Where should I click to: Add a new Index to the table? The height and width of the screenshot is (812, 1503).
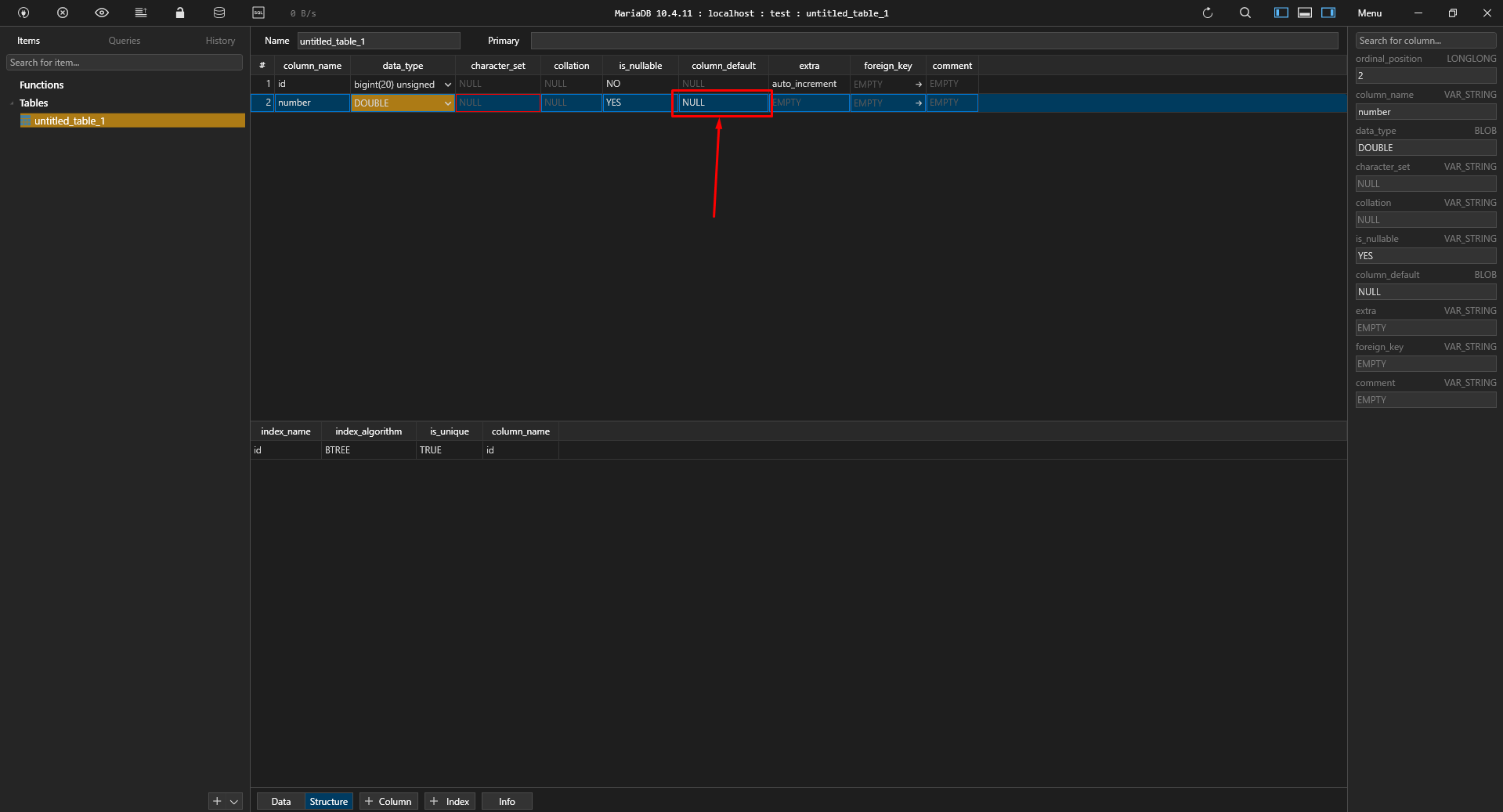click(449, 801)
